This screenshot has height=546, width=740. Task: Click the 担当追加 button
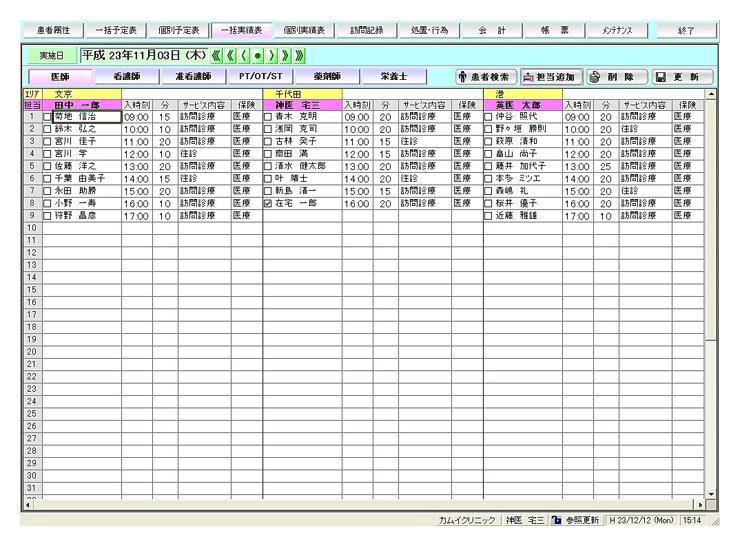tap(552, 76)
